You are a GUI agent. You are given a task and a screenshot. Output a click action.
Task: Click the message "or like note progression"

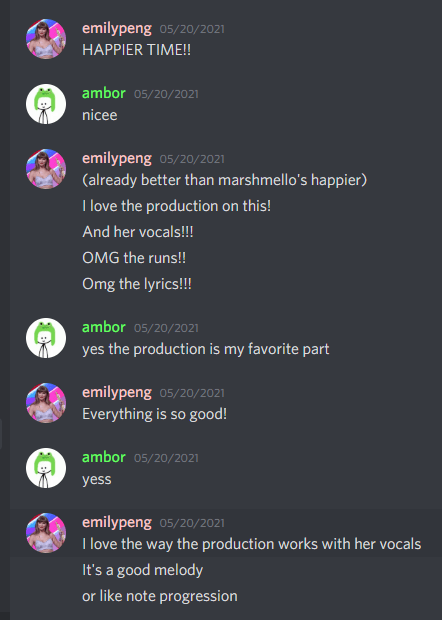coord(160,596)
